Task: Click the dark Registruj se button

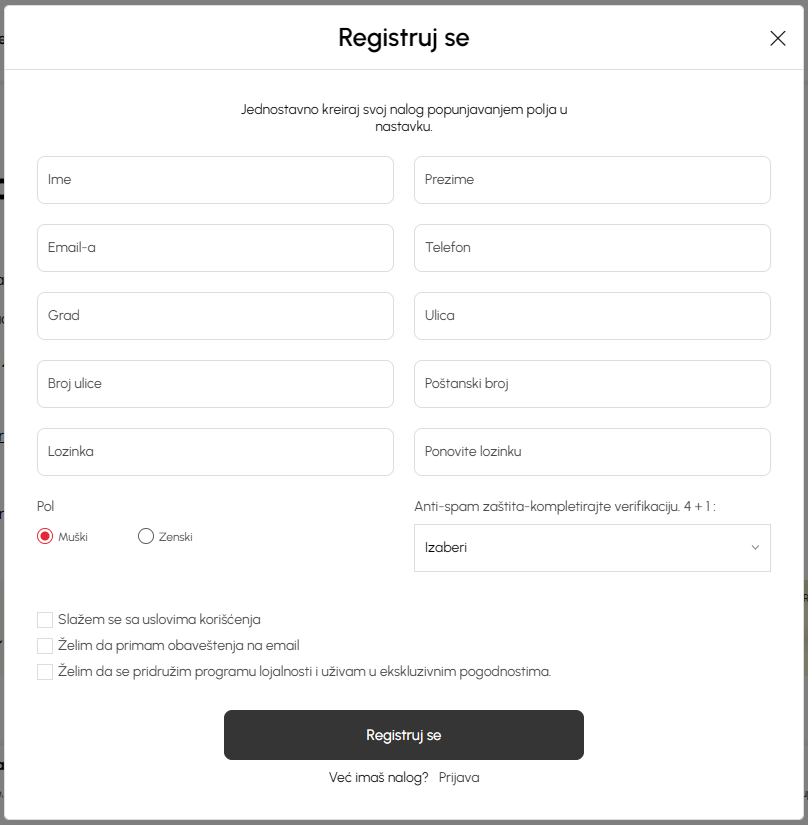Action: click(404, 735)
